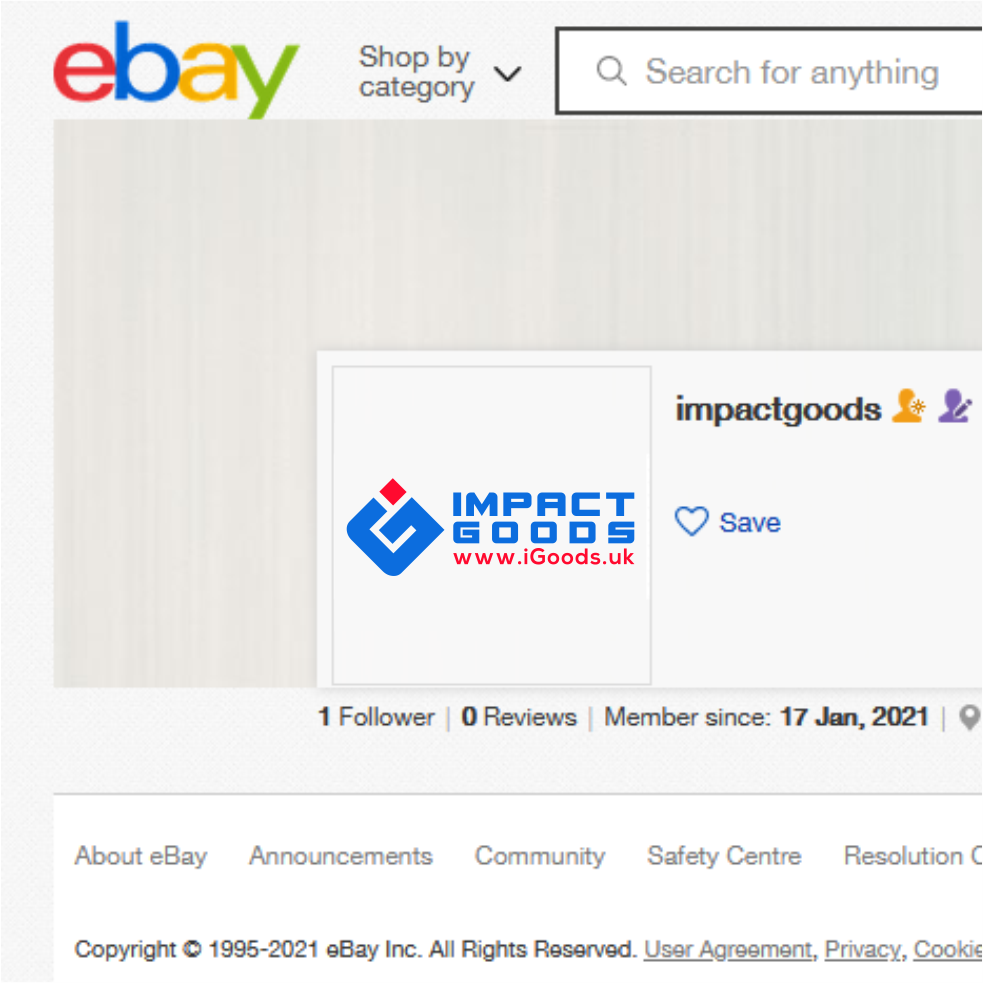Open the About eBay footer link
This screenshot has height=983, width=983.
point(141,856)
